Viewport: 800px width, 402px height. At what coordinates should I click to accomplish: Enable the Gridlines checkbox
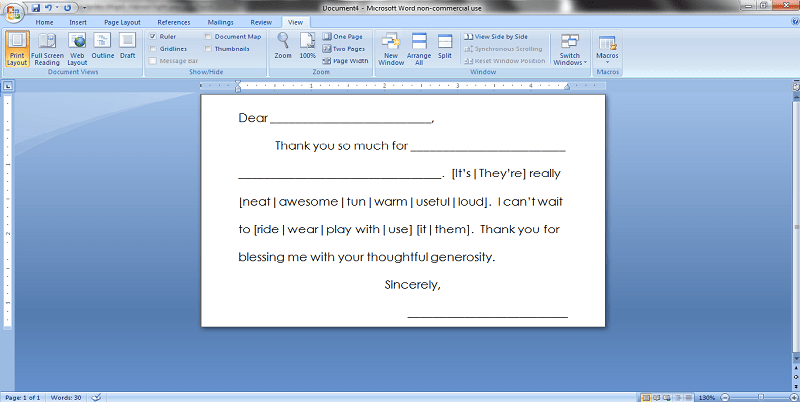[152, 48]
